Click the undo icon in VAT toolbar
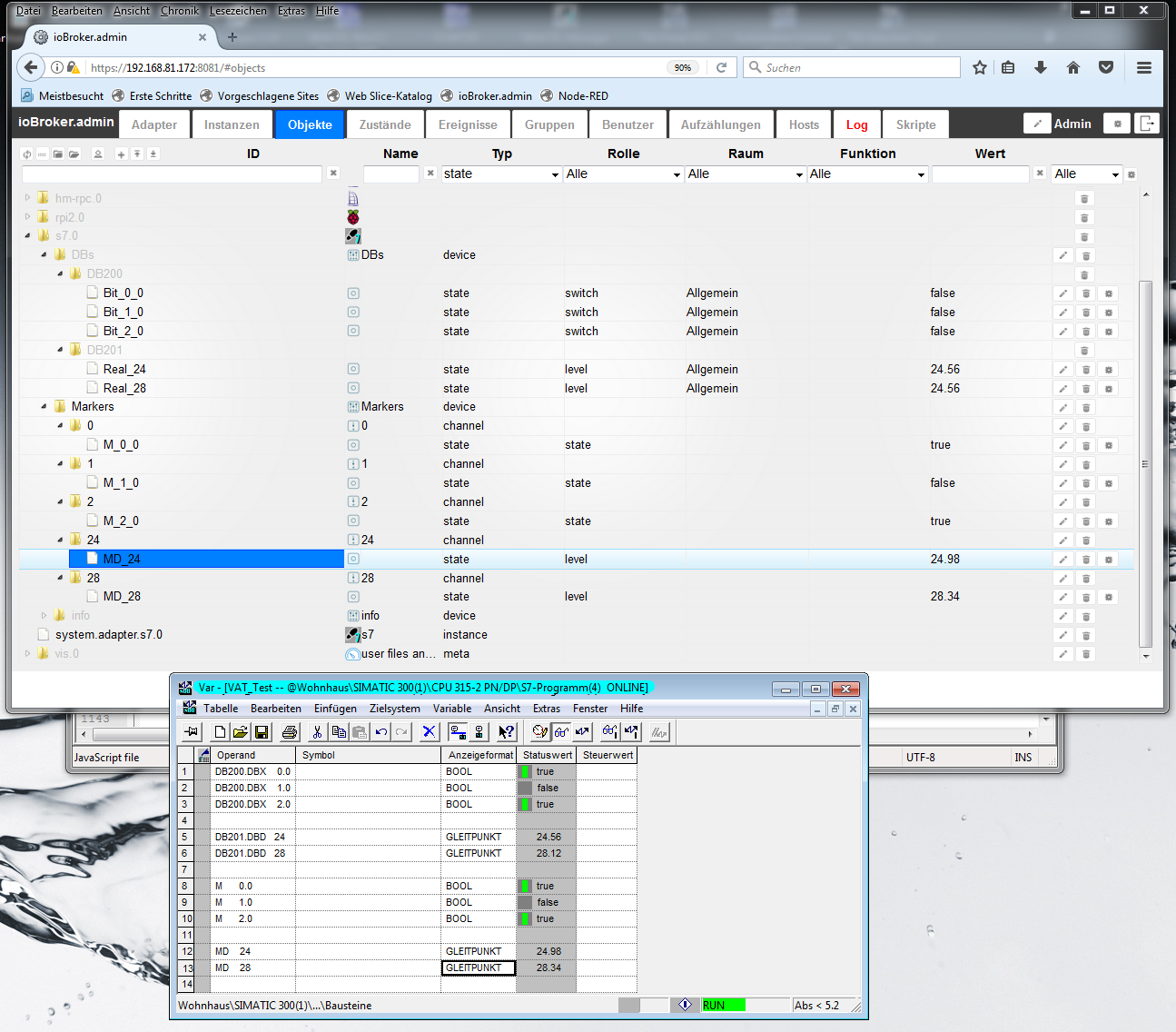 click(x=381, y=732)
